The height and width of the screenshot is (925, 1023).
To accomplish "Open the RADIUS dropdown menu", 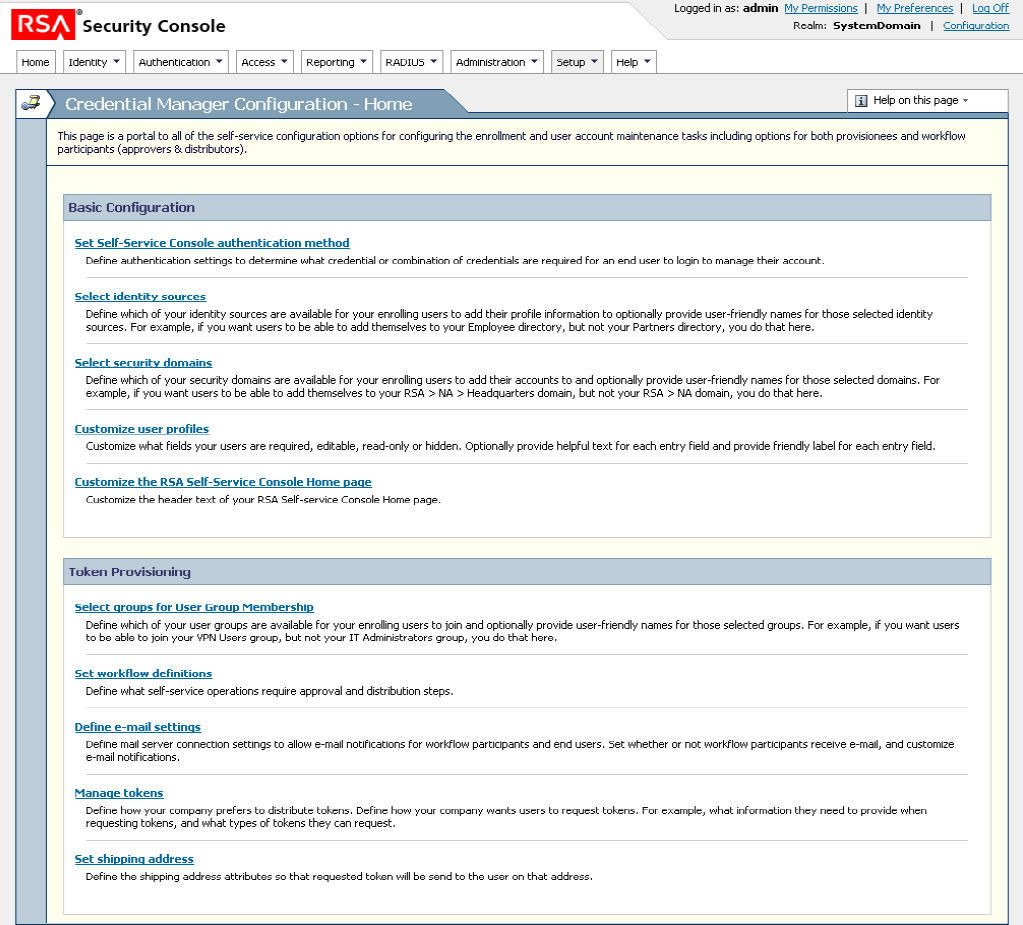I will [x=411, y=62].
